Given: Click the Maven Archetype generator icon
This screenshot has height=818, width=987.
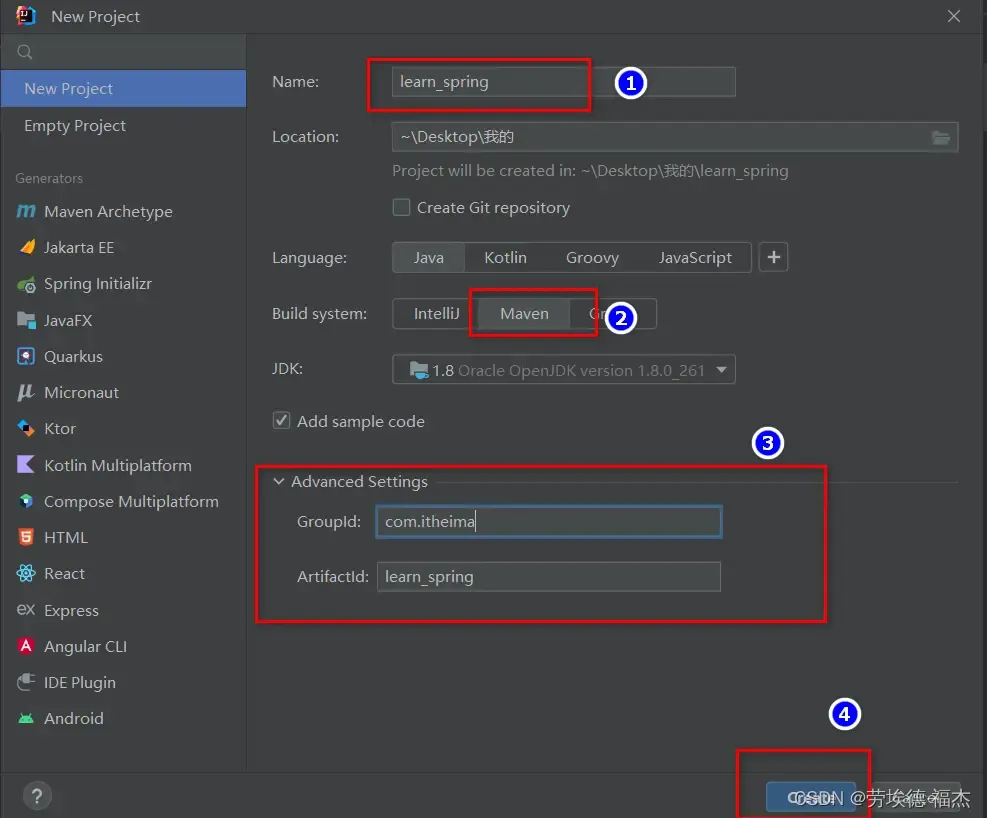Looking at the screenshot, I should tap(26, 212).
